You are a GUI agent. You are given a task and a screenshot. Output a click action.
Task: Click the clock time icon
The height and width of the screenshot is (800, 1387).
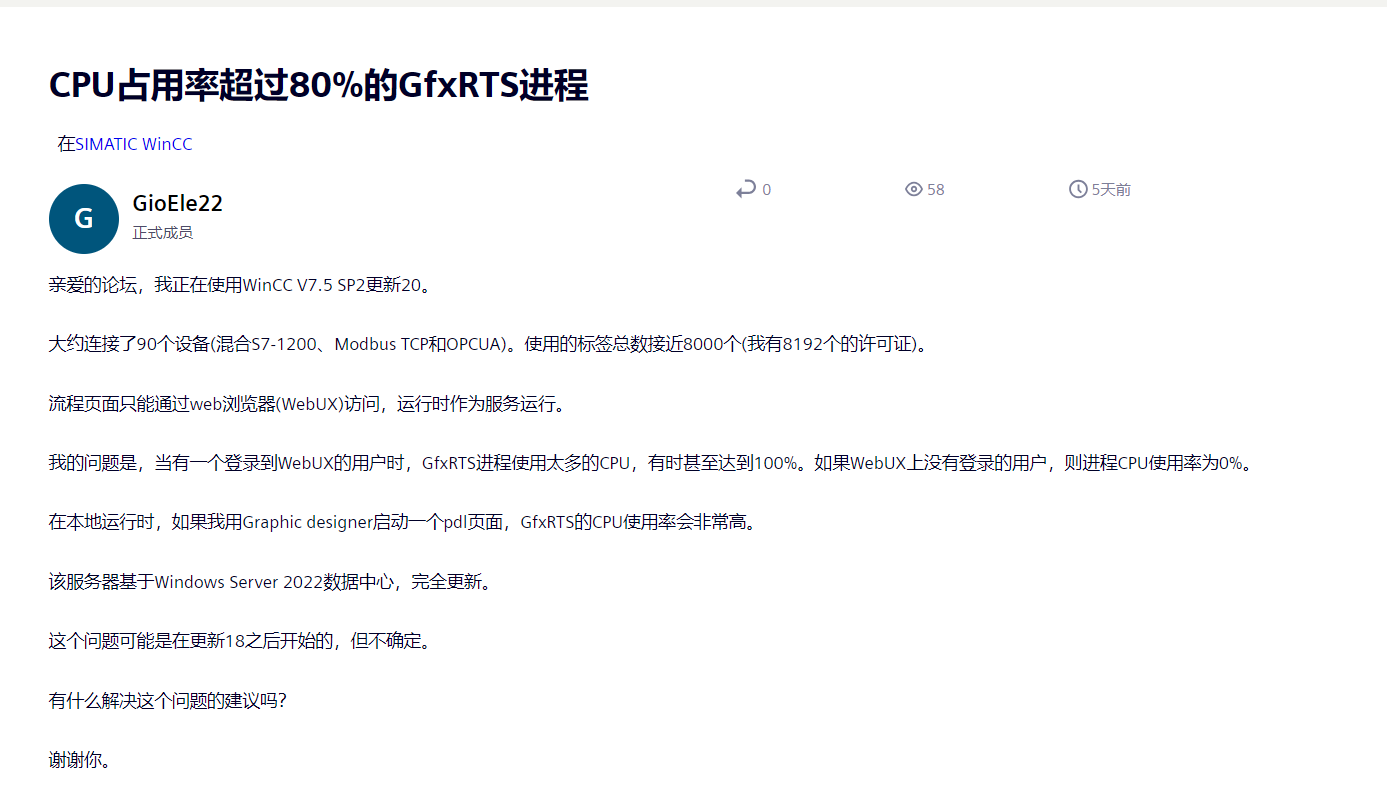click(1077, 189)
